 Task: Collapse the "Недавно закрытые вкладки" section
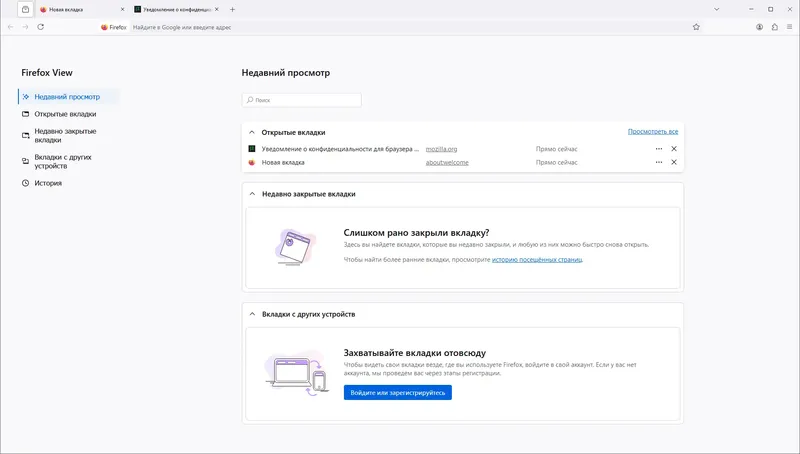252,194
